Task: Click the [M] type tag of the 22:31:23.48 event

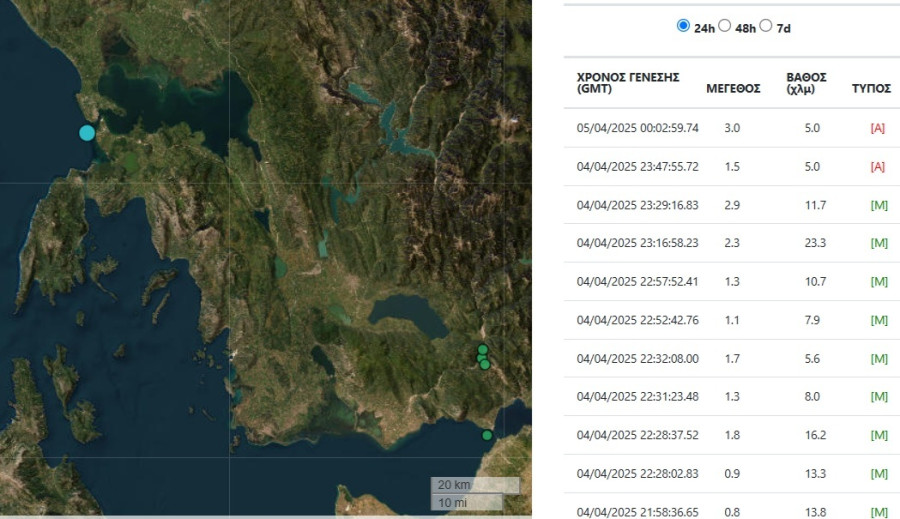Action: 879,396
